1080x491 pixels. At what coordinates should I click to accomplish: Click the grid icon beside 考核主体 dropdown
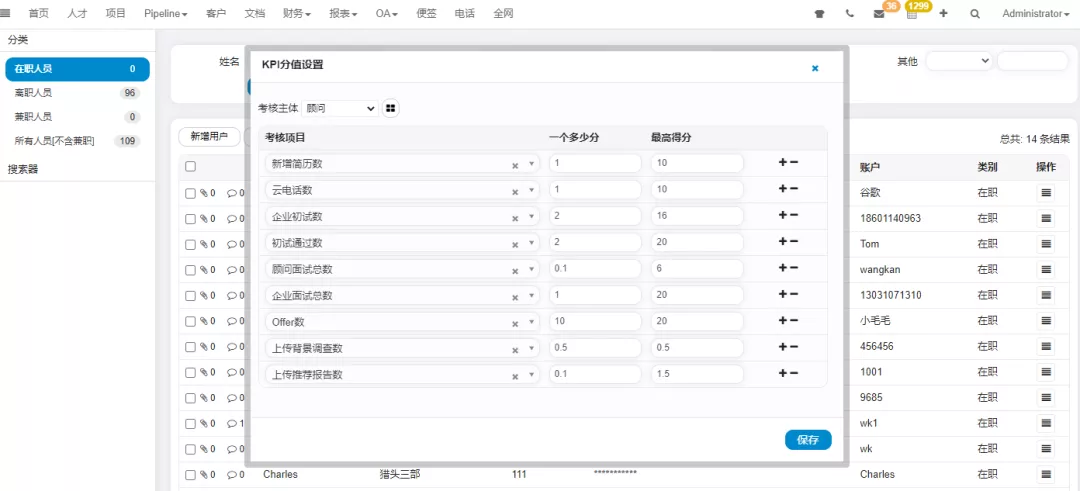(391, 108)
